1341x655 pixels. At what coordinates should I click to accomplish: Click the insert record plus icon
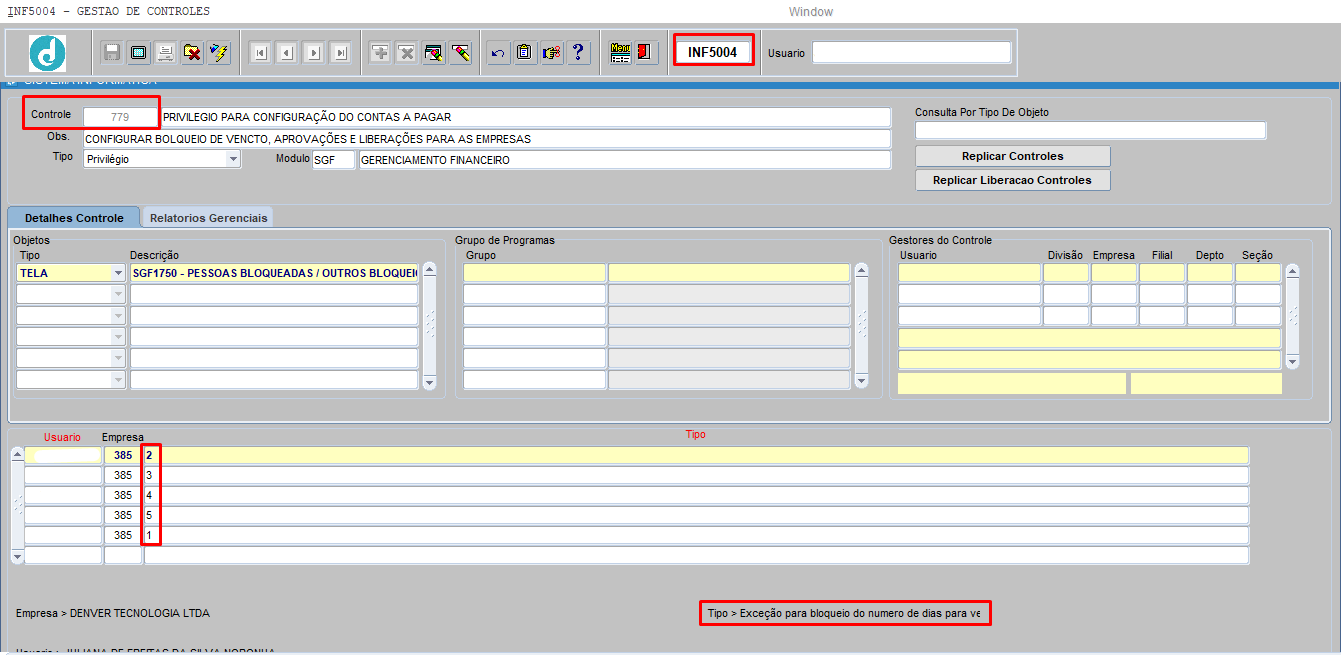380,52
